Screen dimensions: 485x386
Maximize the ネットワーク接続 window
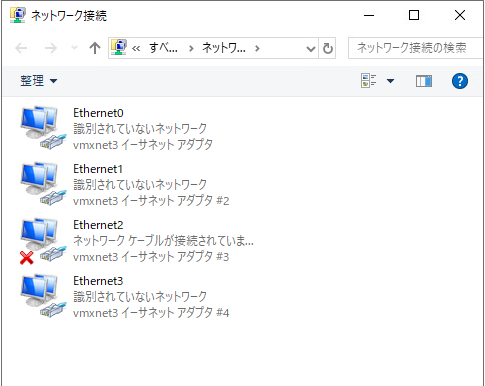414,15
